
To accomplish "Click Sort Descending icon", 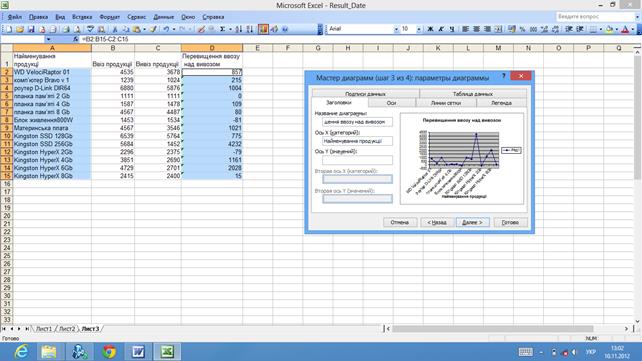I will (x=250, y=29).
